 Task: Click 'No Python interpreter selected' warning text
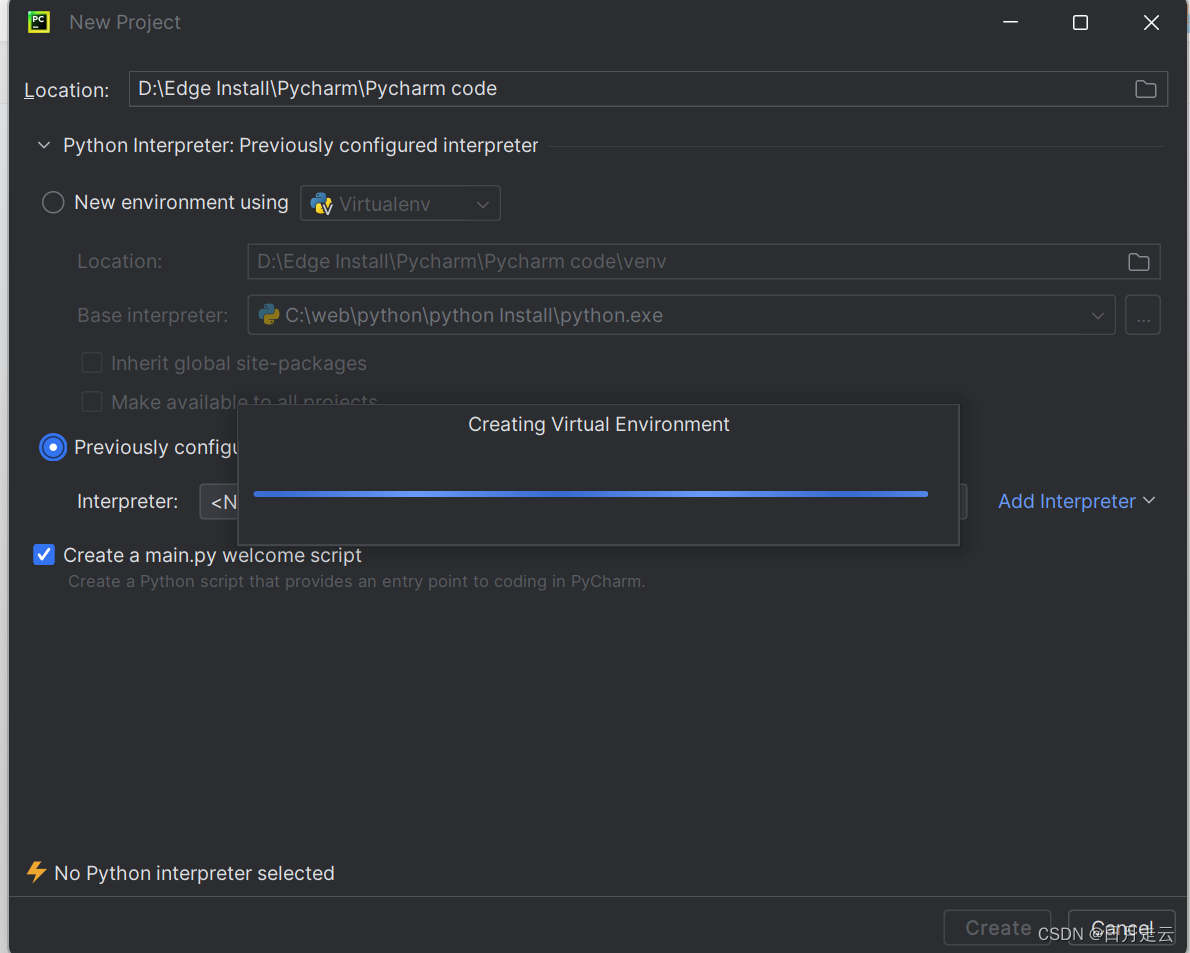(x=194, y=873)
